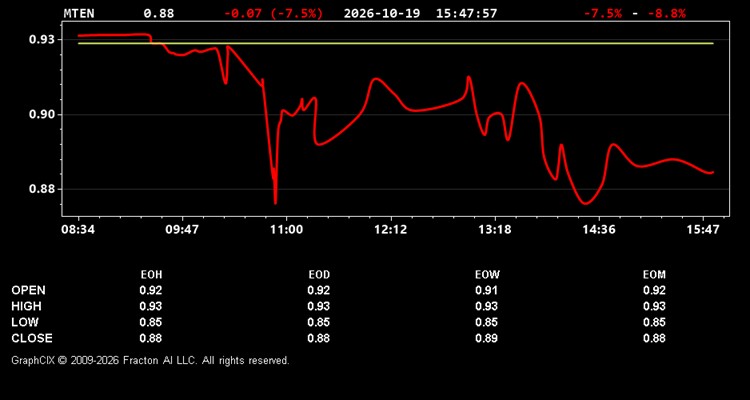Click the 0.88 y-axis label
This screenshot has width=750, height=400.
click(42, 189)
